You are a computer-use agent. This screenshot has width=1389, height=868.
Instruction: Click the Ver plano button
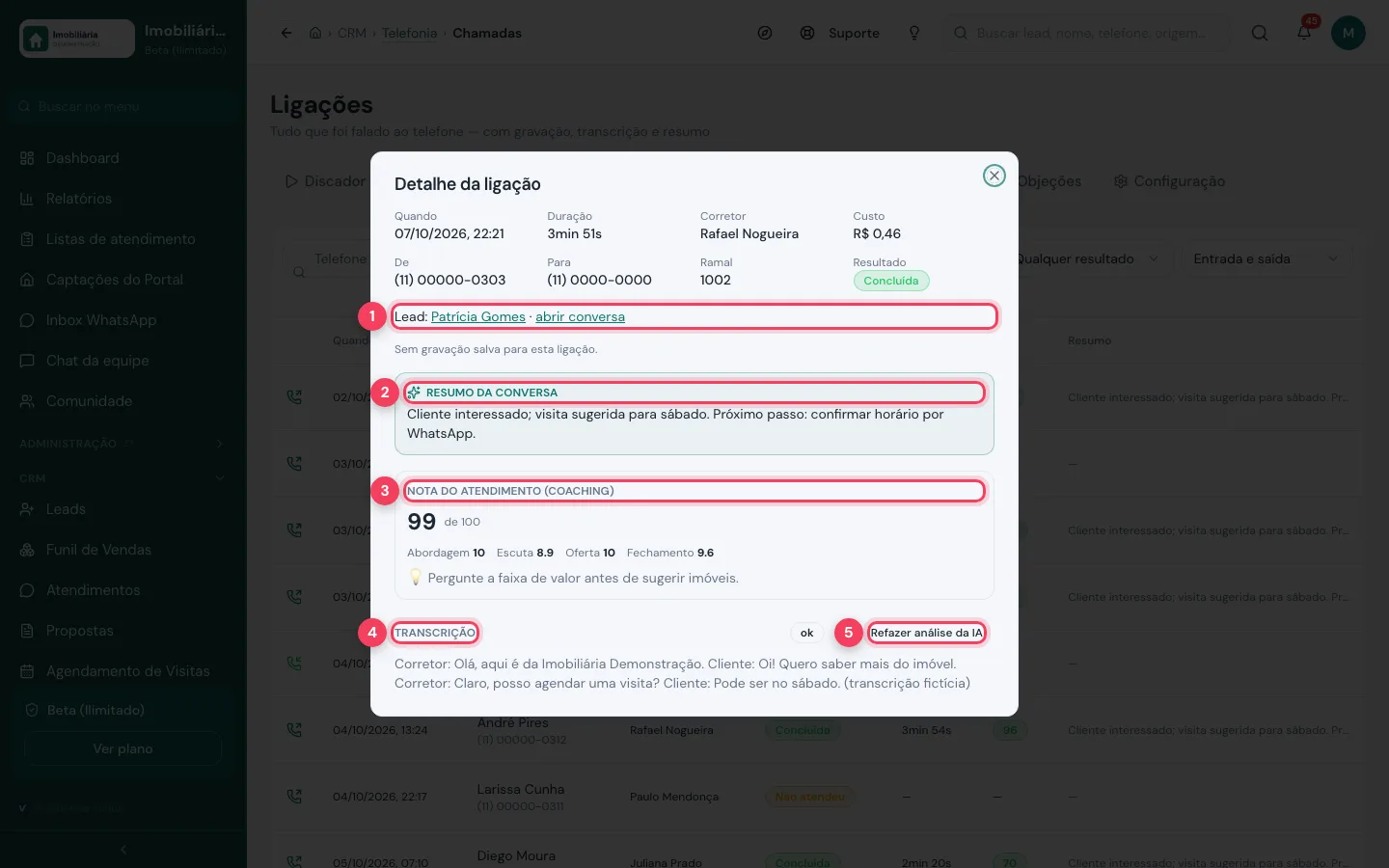(x=123, y=748)
